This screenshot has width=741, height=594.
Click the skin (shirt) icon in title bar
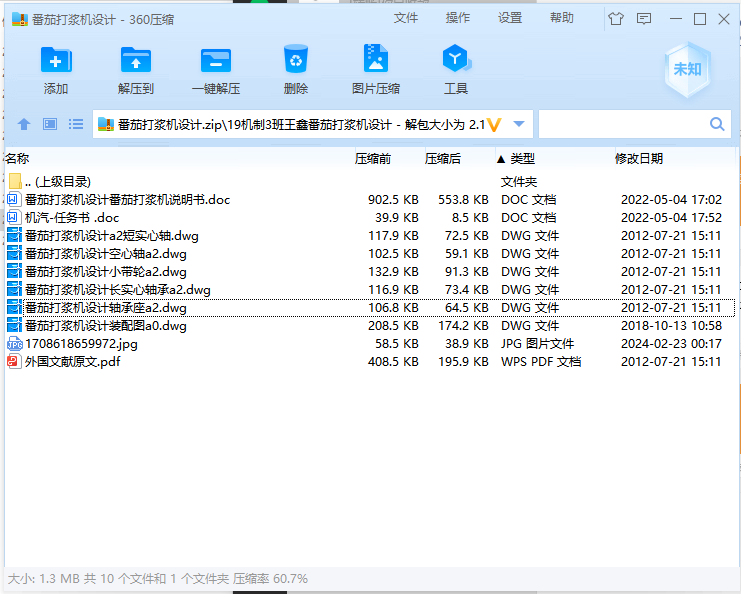(x=616, y=19)
